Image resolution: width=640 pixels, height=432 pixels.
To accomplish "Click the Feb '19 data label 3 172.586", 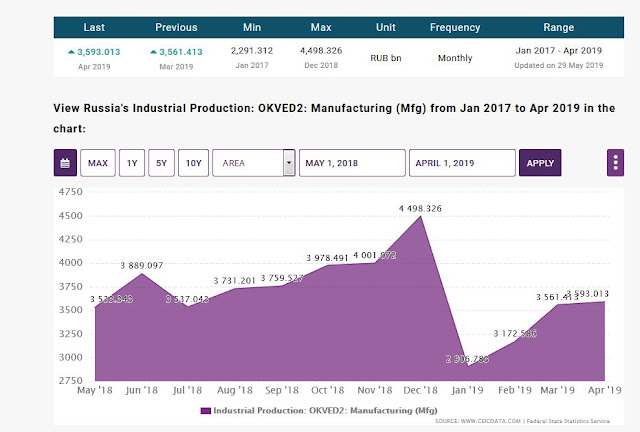I will [x=515, y=334].
